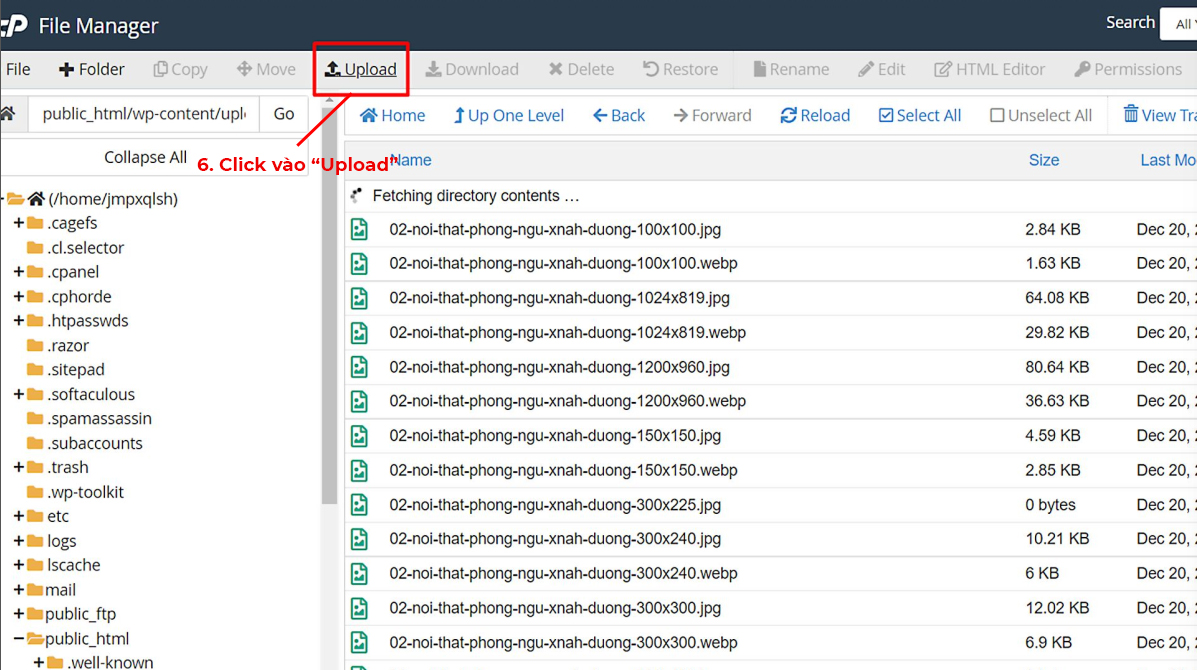The width and height of the screenshot is (1197, 670).
Task: Sort files by Size column
Action: click(1044, 160)
